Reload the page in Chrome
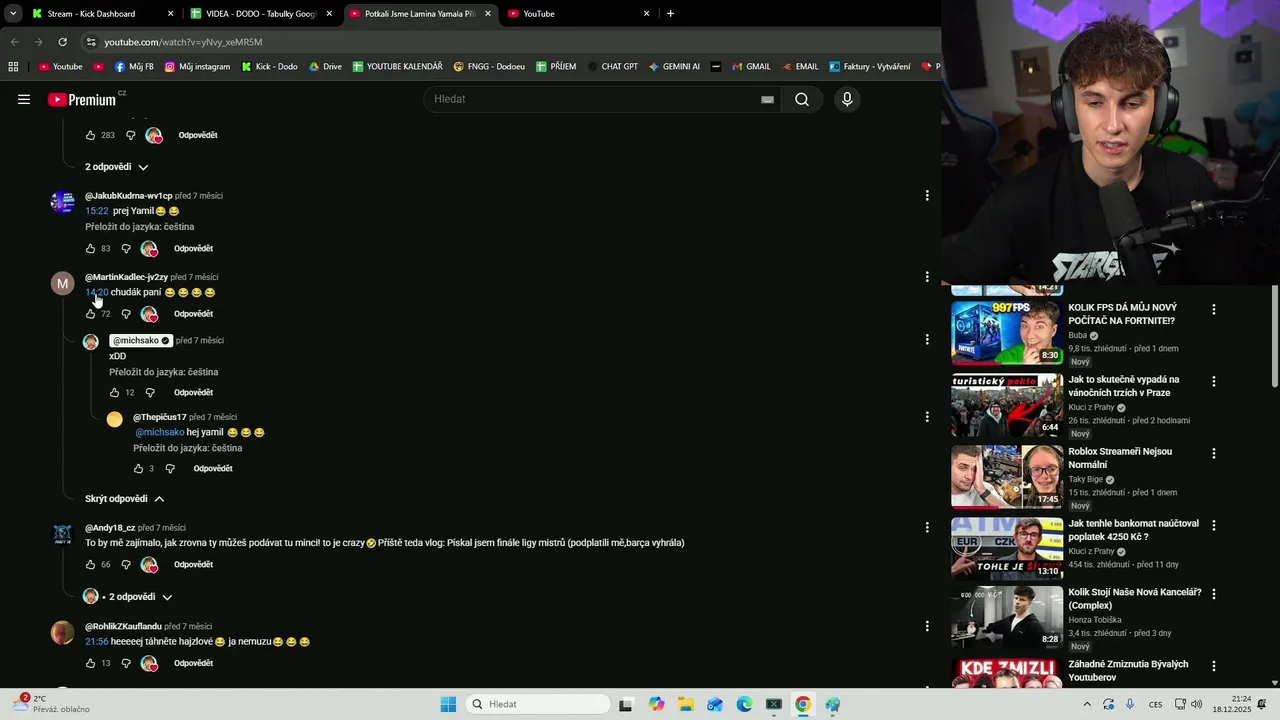1280x720 pixels. [x=62, y=42]
